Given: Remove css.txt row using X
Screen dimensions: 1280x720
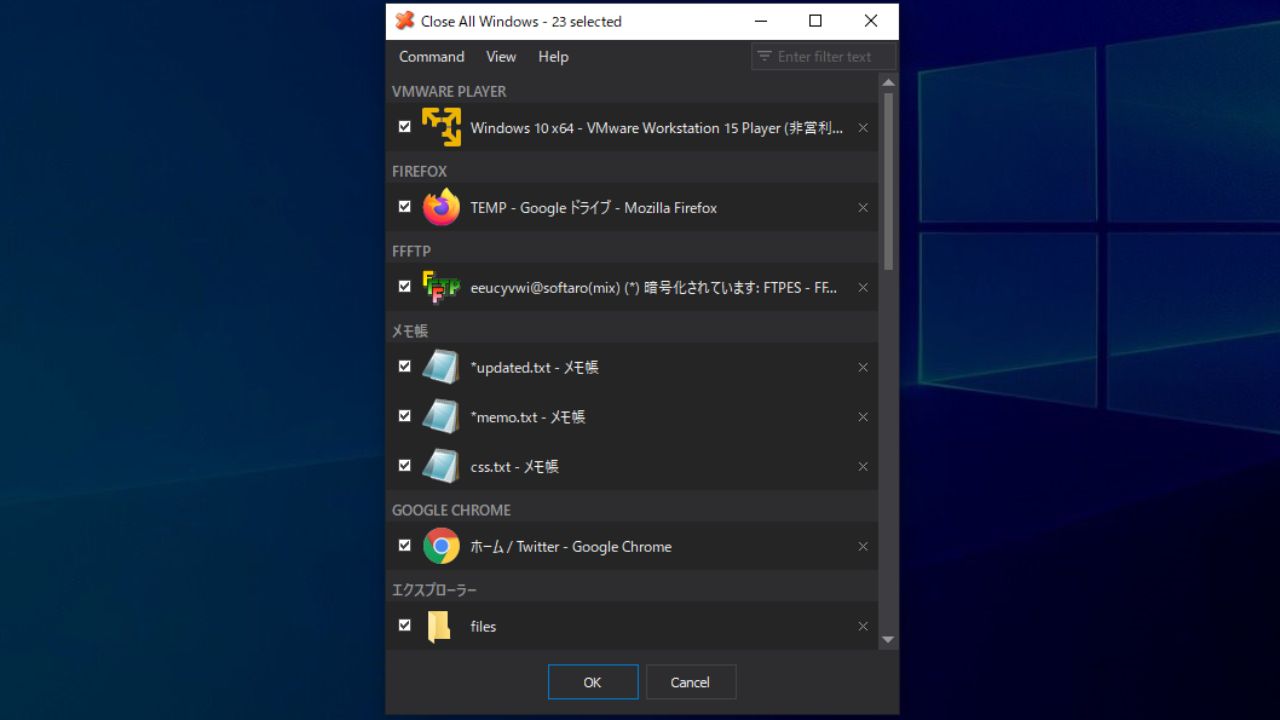Looking at the screenshot, I should point(863,466).
